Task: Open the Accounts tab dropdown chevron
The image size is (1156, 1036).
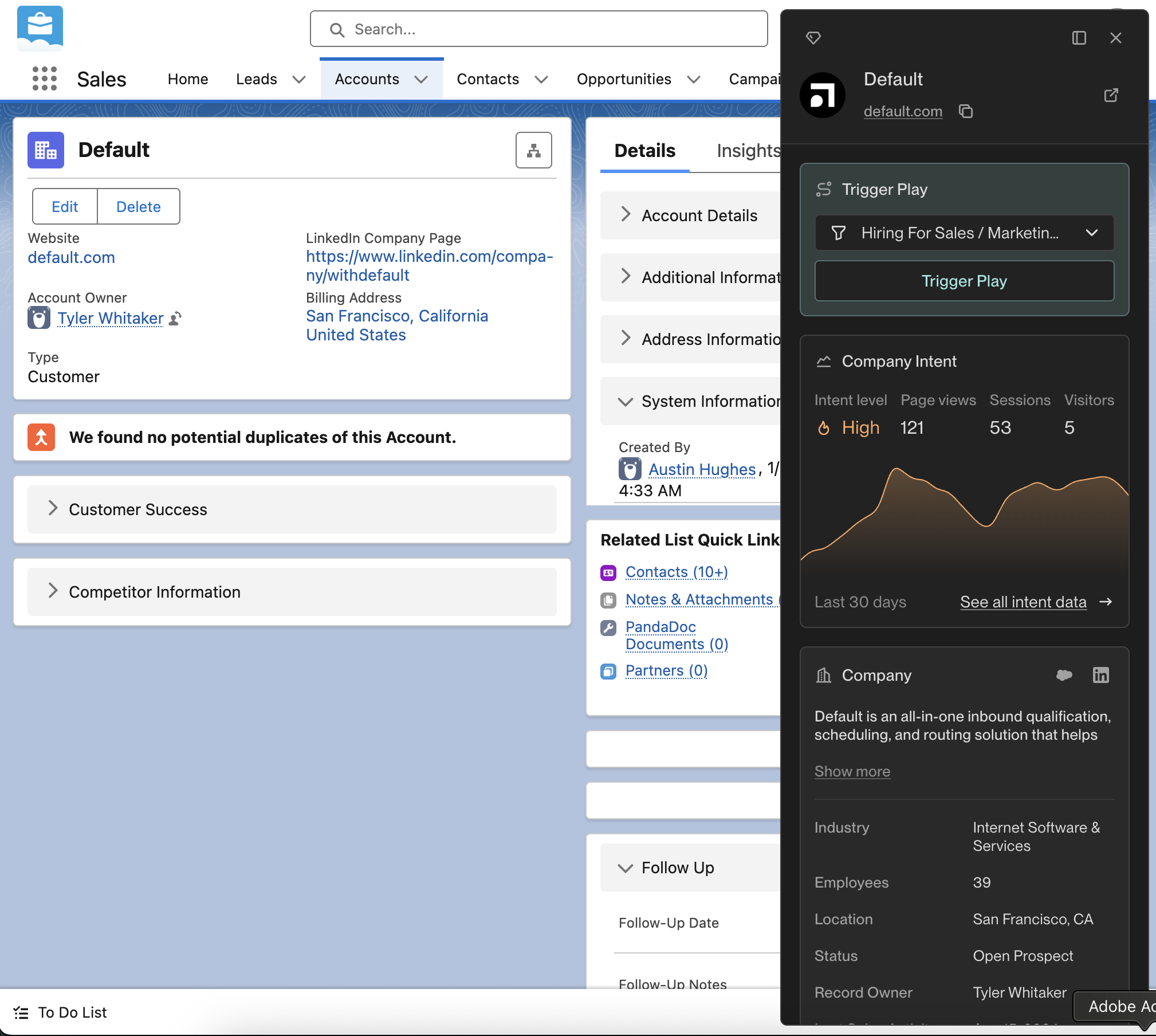Action: pos(422,79)
